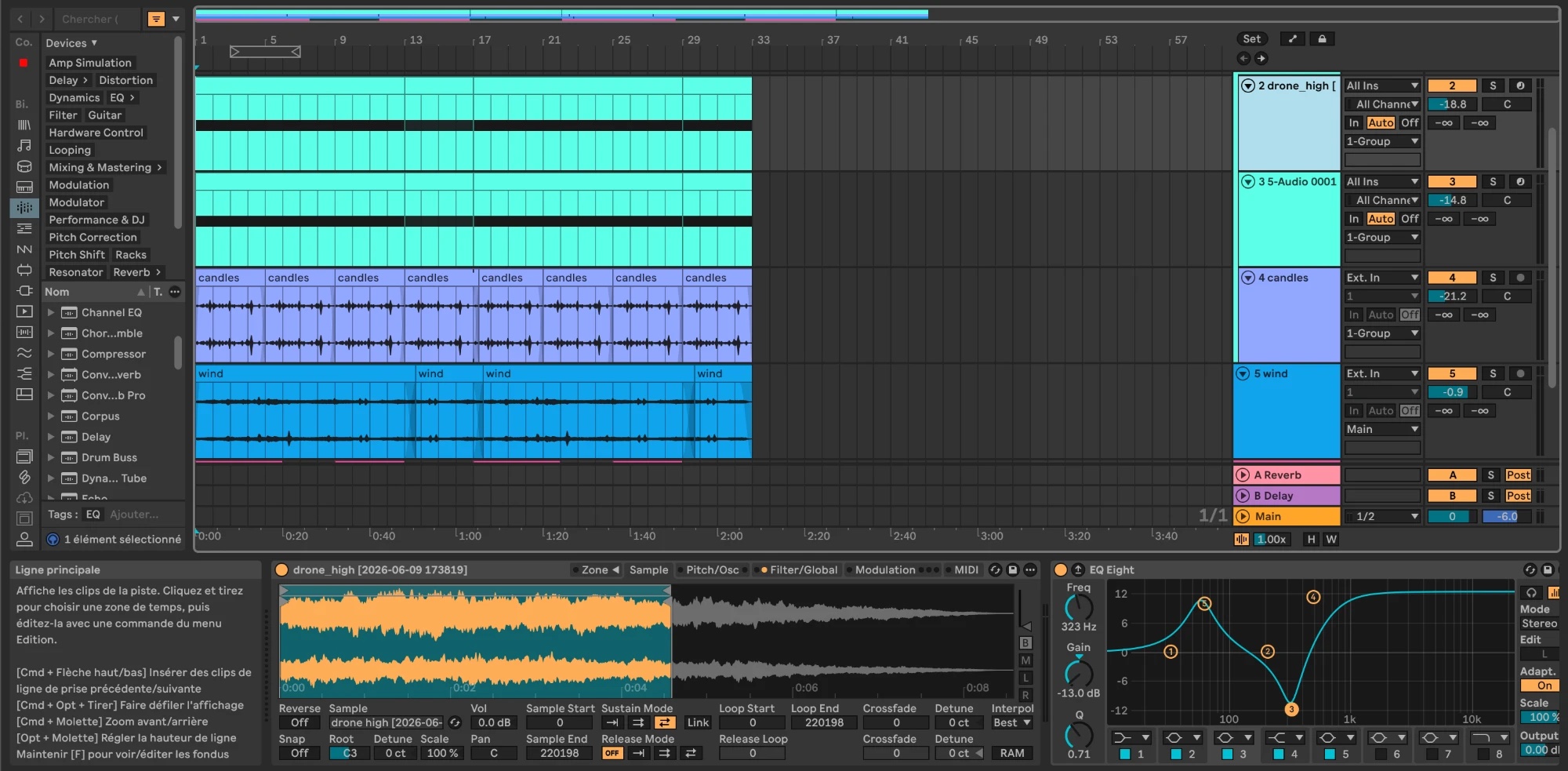Viewport: 1568px width, 771px height.
Task: Open the Main output dropdown for wind track
Action: [1382, 429]
